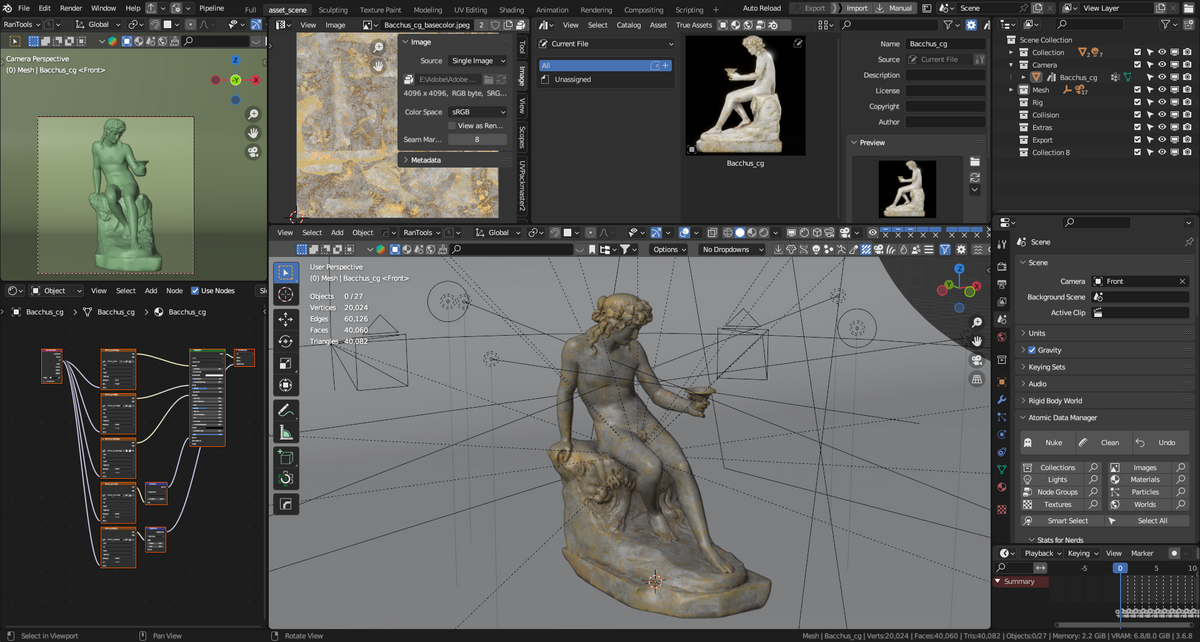The image size is (1200, 642).
Task: Click the asset Name field Bacchus_cg
Action: click(945, 44)
